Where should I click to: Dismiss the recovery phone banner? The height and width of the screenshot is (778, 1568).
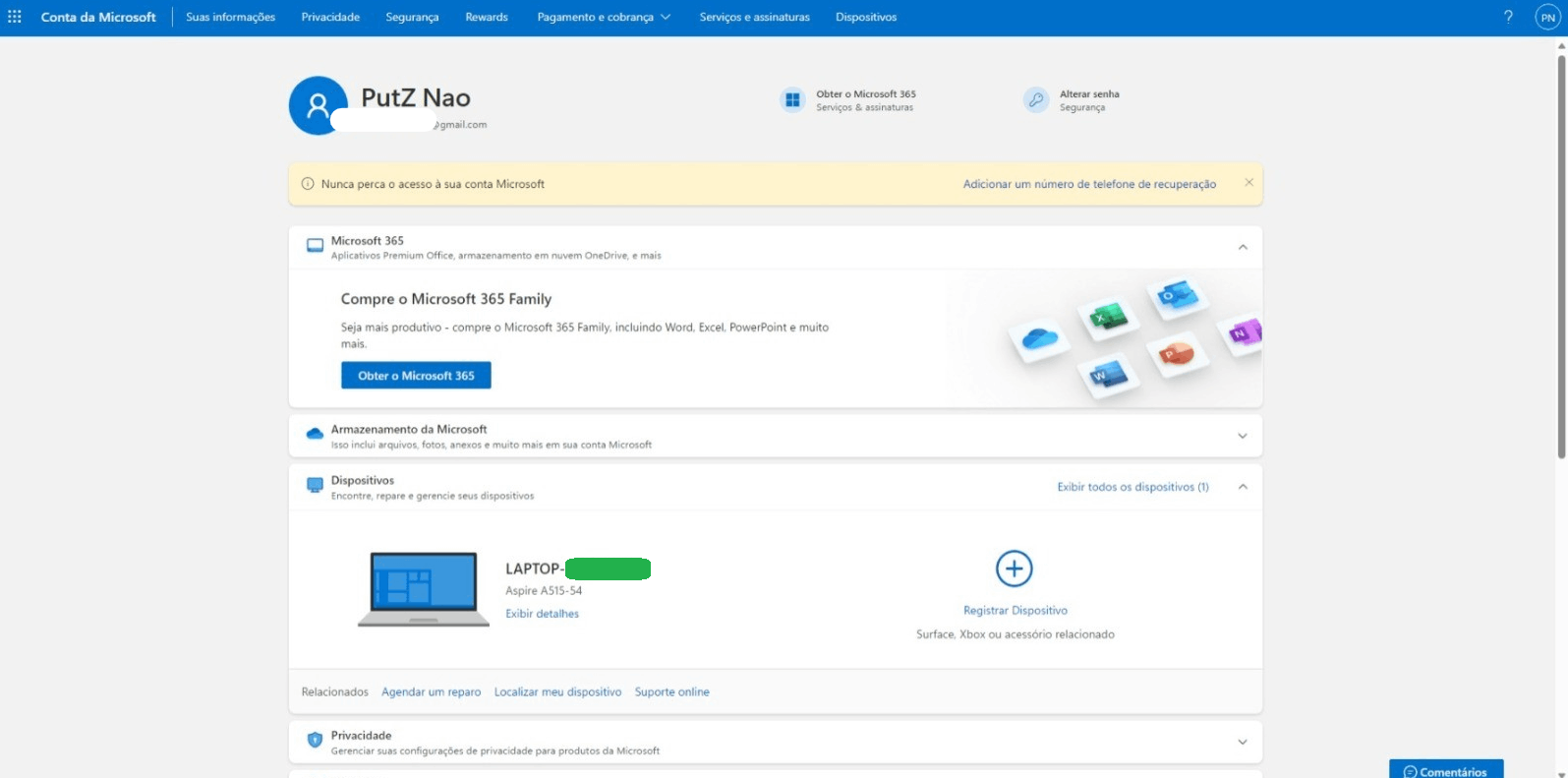pyautogui.click(x=1249, y=183)
